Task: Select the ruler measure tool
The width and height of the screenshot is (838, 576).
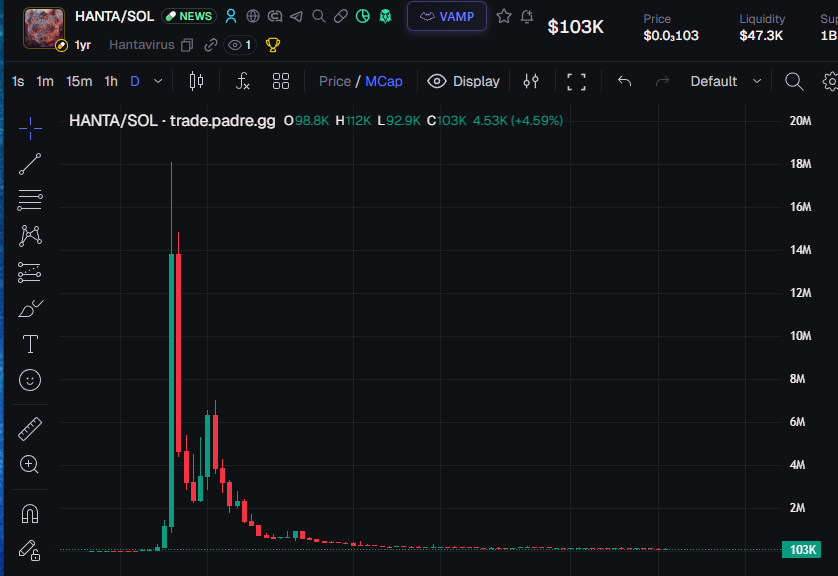Action: pyautogui.click(x=30, y=429)
